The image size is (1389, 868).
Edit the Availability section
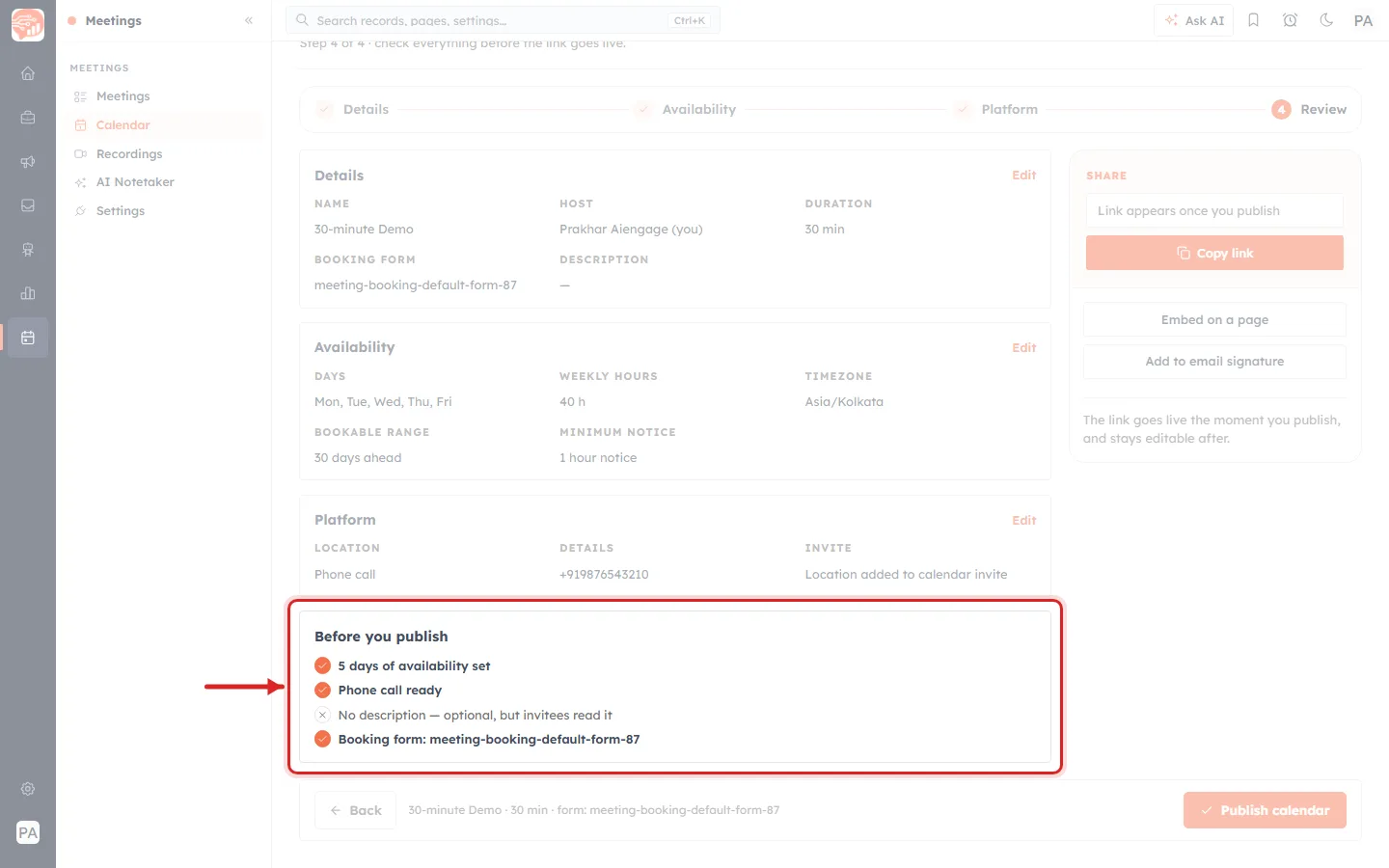(x=1024, y=348)
